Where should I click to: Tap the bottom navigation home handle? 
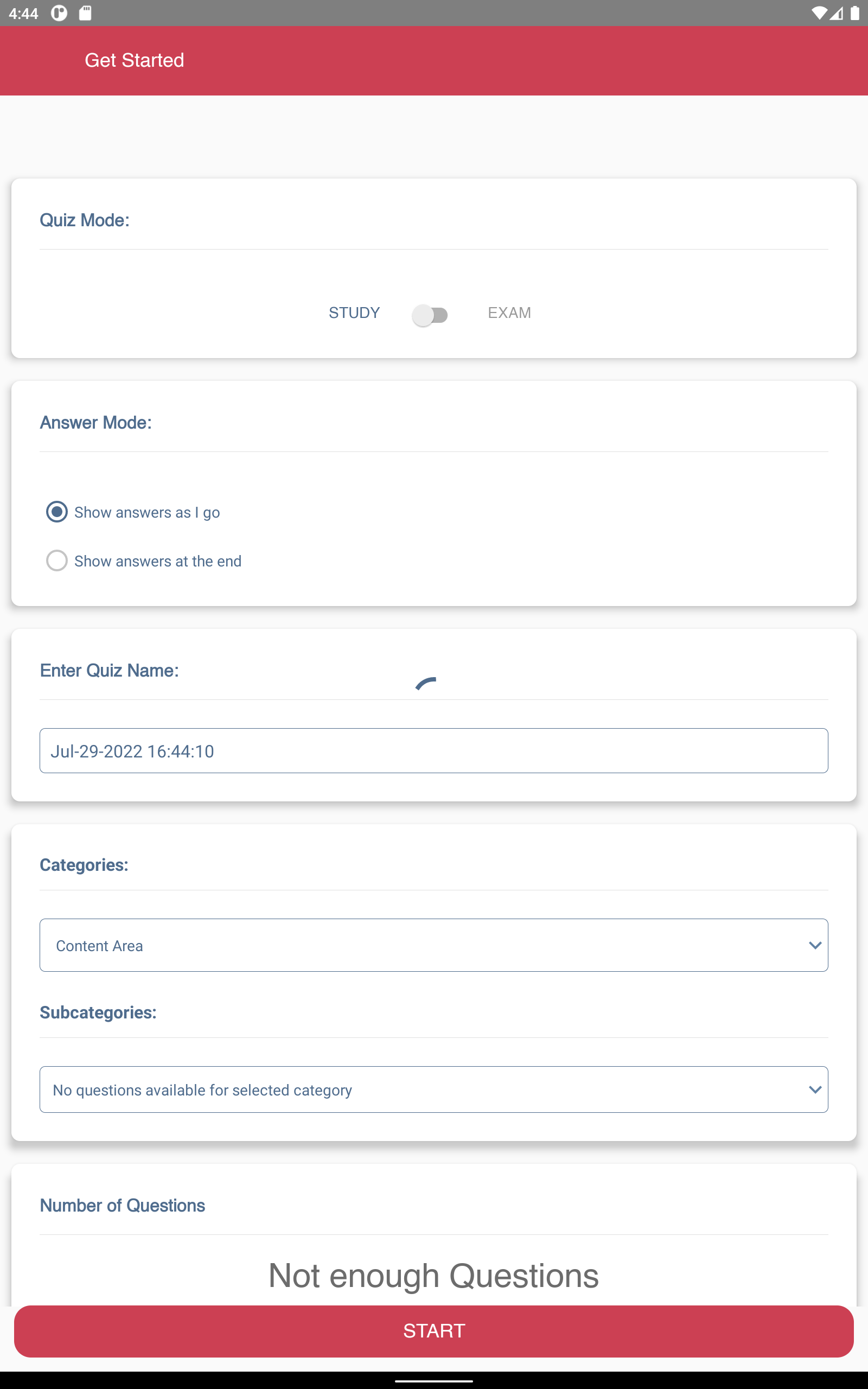(x=433, y=1381)
